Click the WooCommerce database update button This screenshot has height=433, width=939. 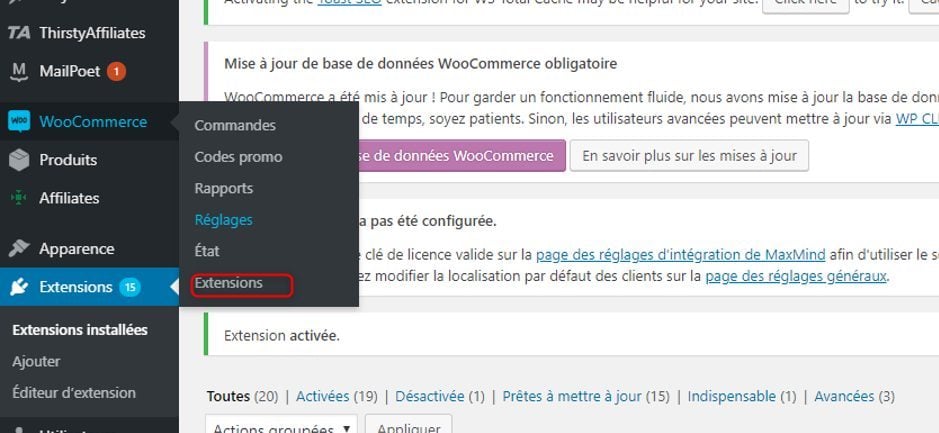[462, 156]
